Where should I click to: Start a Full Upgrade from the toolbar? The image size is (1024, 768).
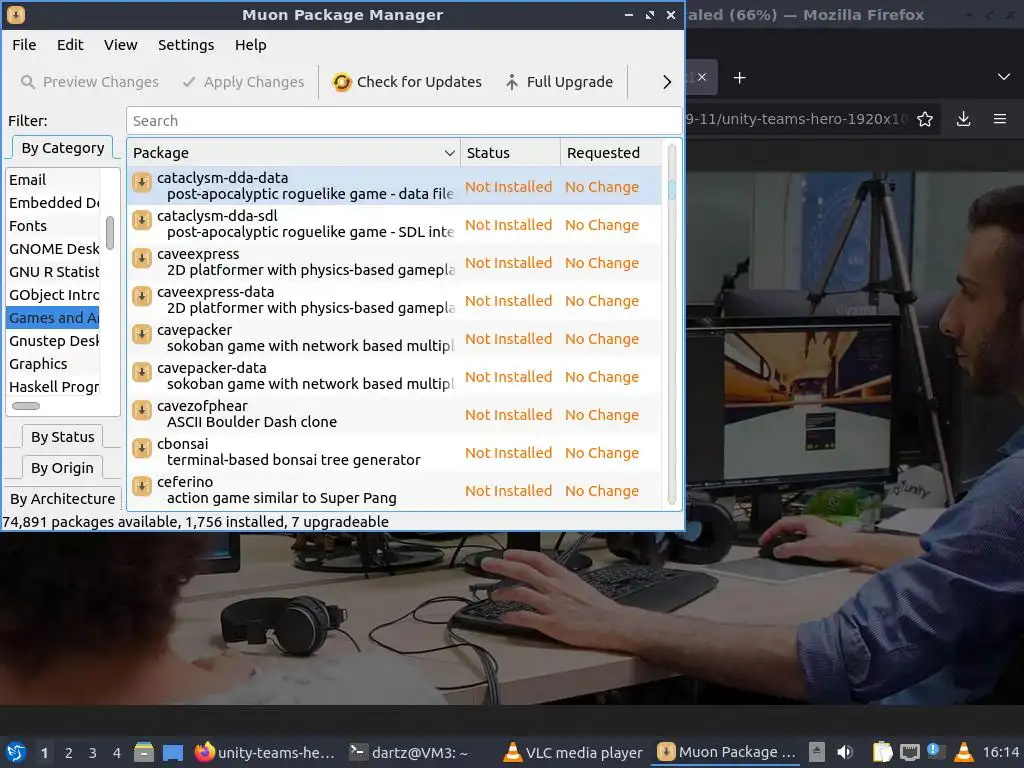pos(559,82)
